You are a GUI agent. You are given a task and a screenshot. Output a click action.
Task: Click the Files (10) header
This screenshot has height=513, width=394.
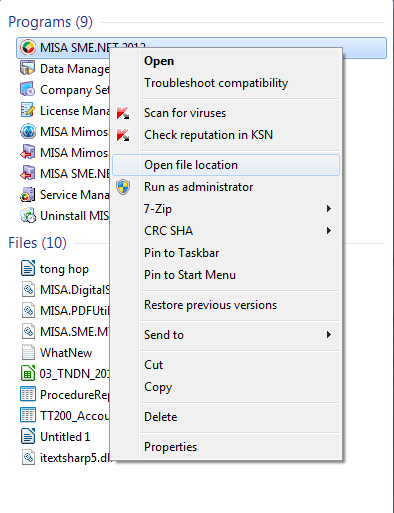click(x=37, y=243)
